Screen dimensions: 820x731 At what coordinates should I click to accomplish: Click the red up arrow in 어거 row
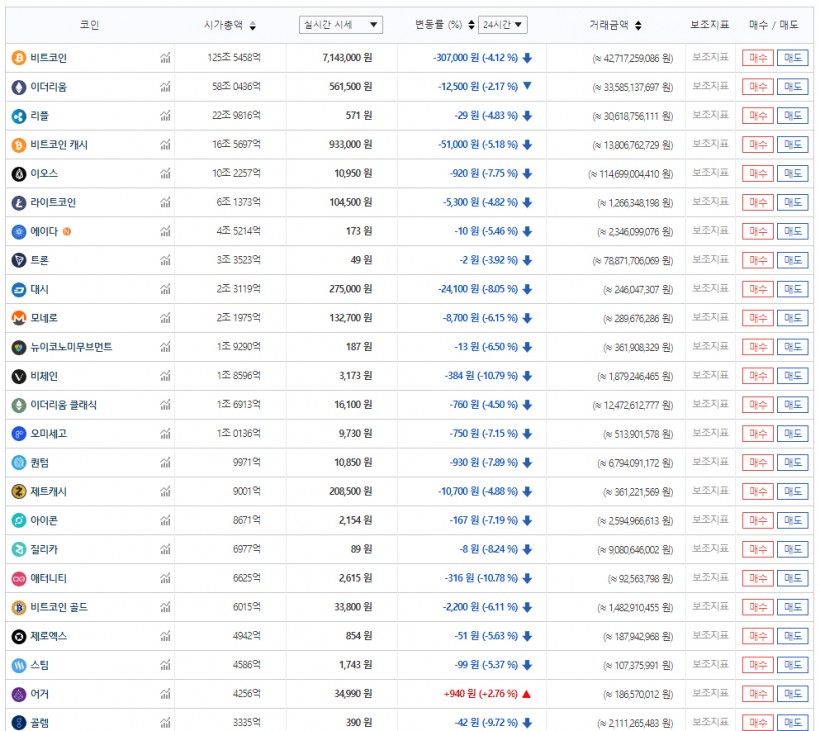click(x=527, y=694)
